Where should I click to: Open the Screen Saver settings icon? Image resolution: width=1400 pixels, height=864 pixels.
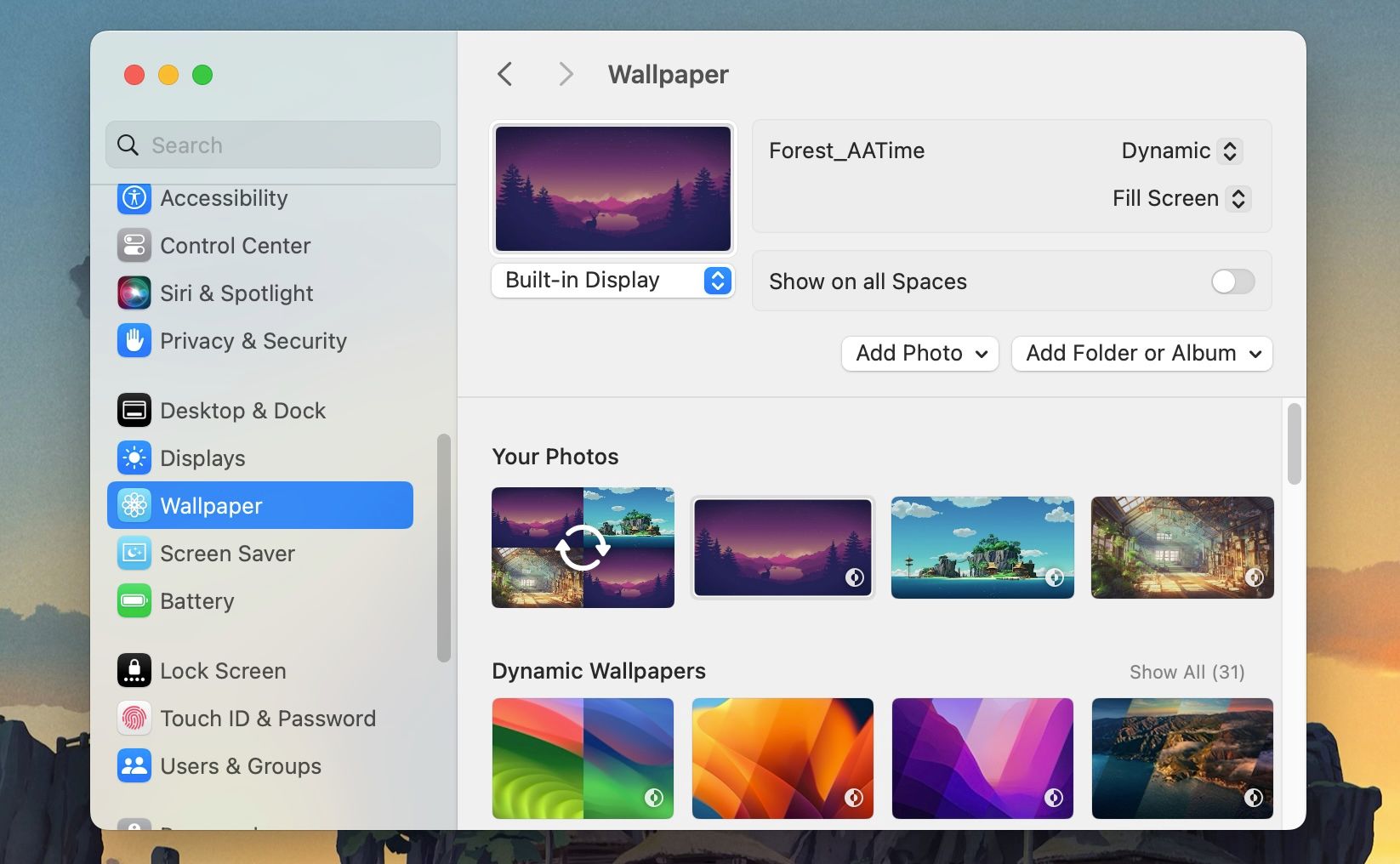pos(134,553)
